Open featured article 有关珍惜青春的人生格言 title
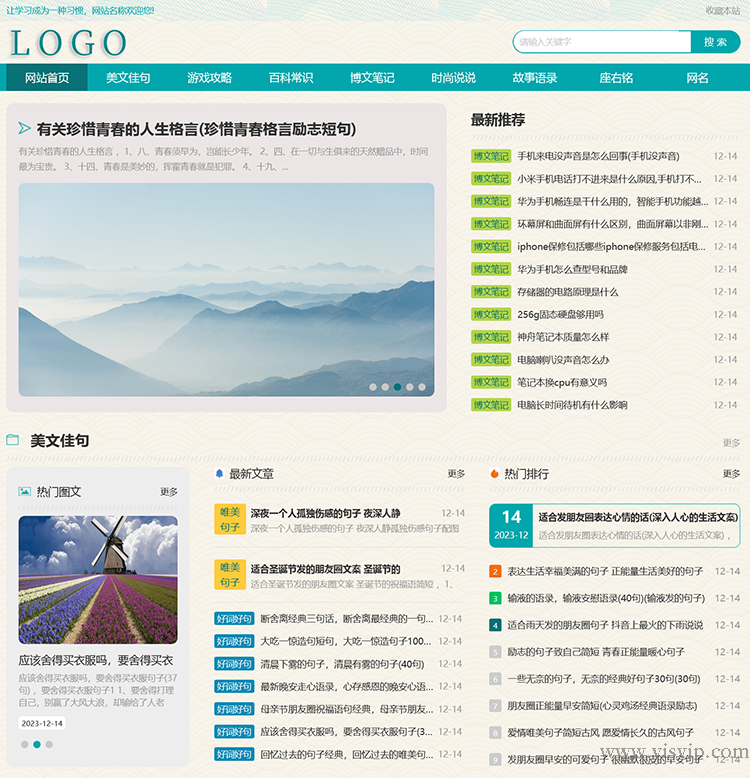This screenshot has width=750, height=778. click(x=196, y=129)
